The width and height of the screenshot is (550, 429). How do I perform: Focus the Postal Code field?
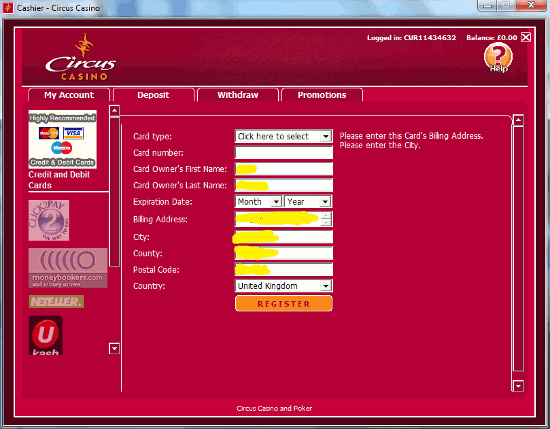pyautogui.click(x=284, y=269)
